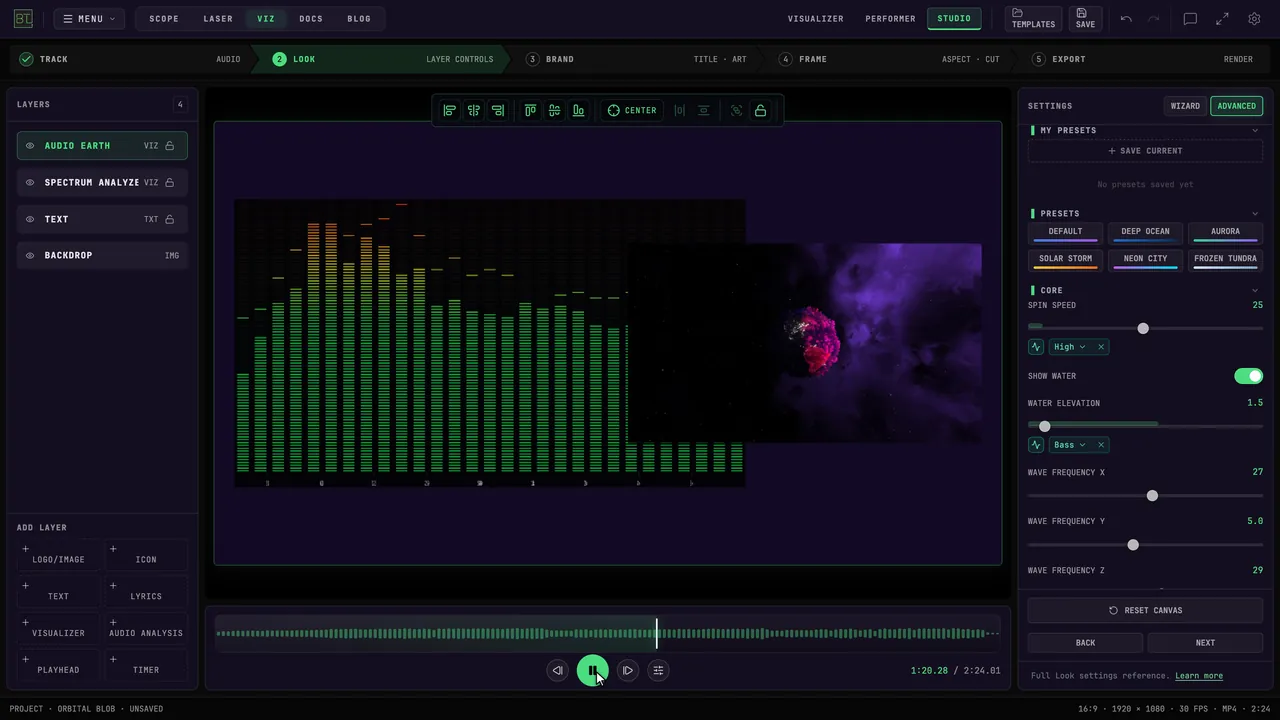Click audio-reactive icon under Spin Speed

tap(1036, 347)
